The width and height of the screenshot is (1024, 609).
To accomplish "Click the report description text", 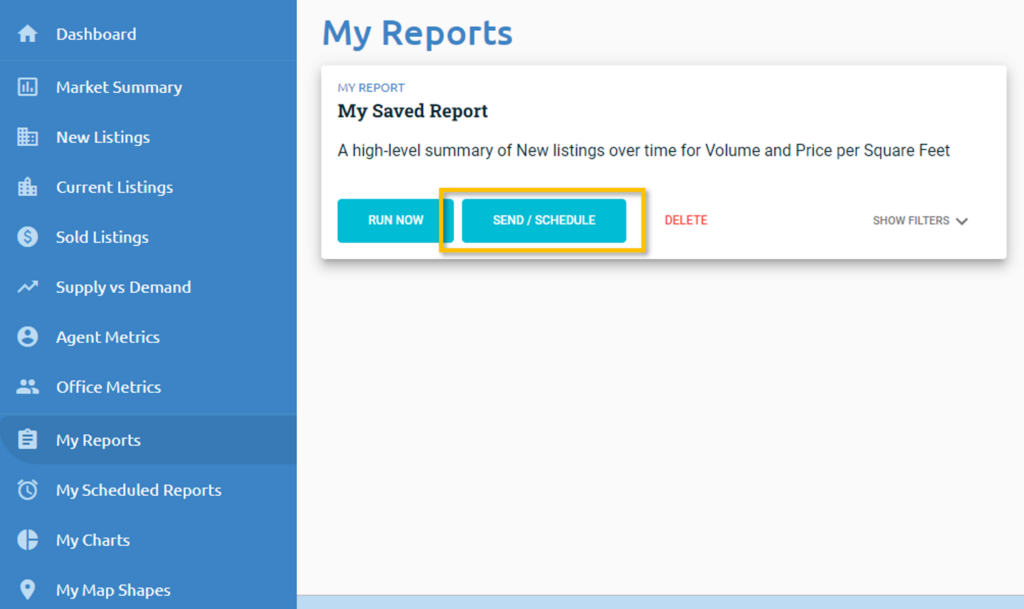I will click(x=644, y=151).
